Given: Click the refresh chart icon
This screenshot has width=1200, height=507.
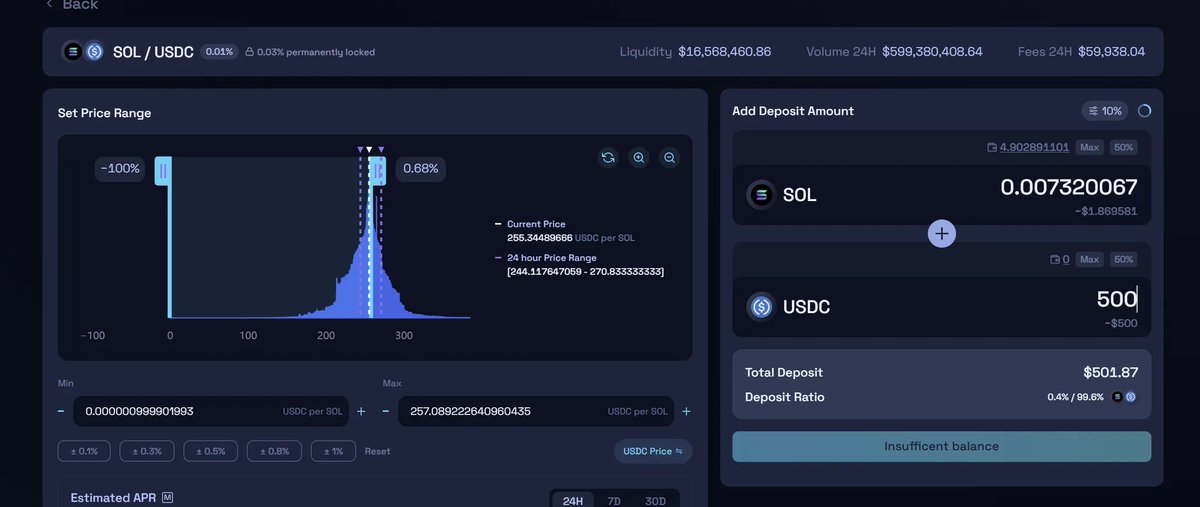Looking at the screenshot, I should pyautogui.click(x=608, y=157).
